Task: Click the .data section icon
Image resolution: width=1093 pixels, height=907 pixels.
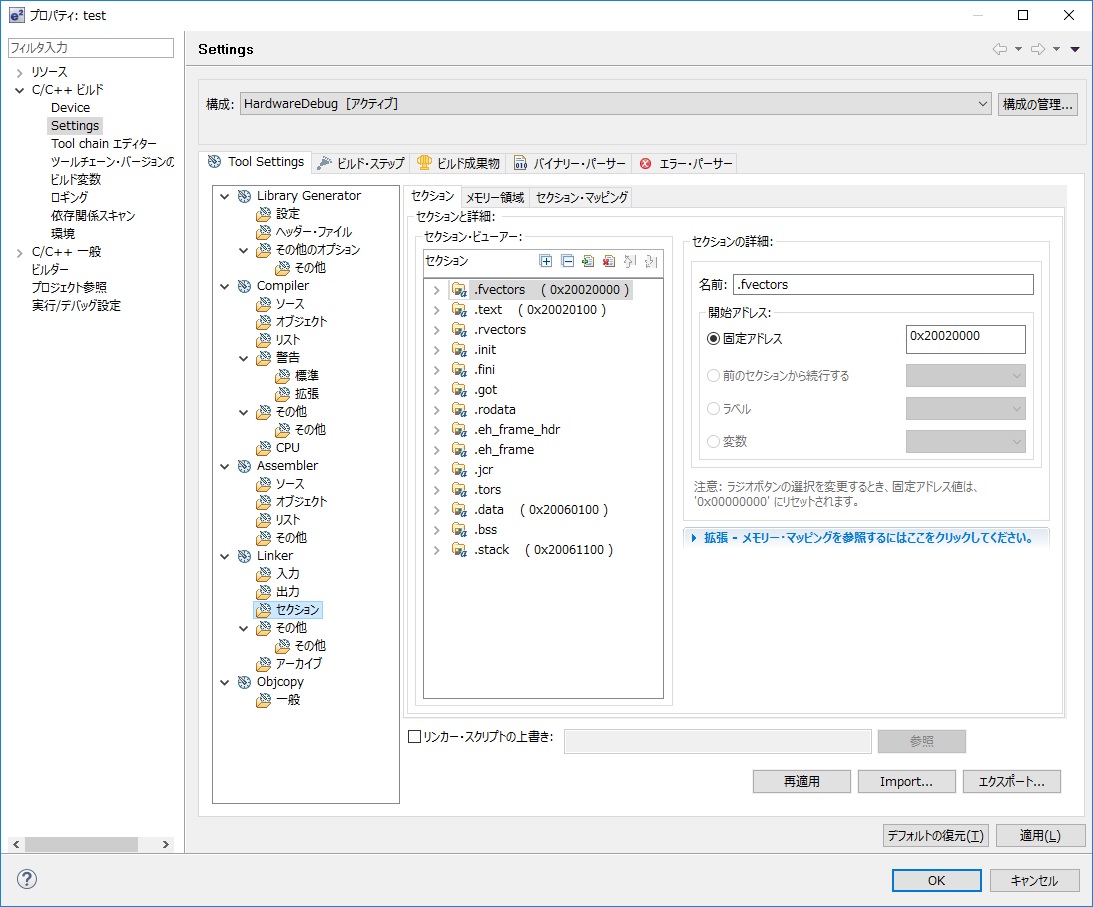Action: tap(459, 510)
